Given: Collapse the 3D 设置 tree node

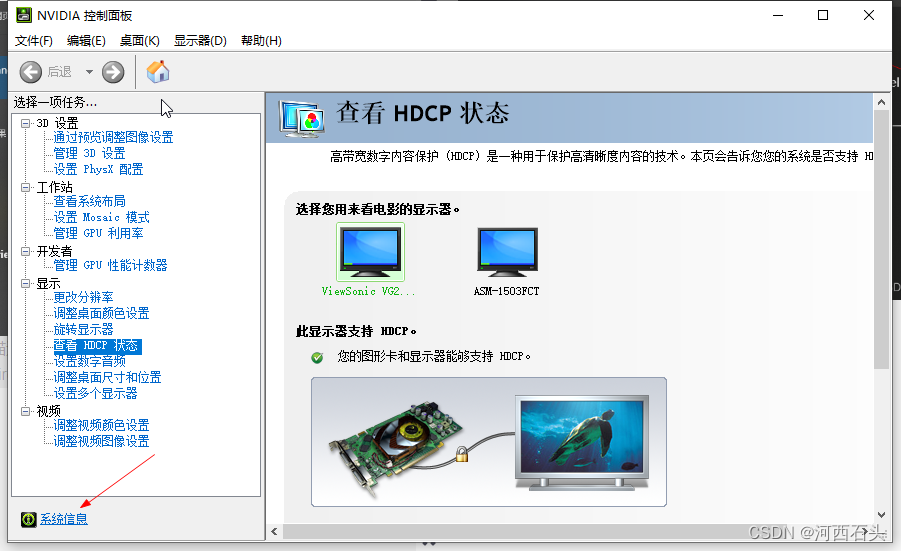Looking at the screenshot, I should coord(26,123).
